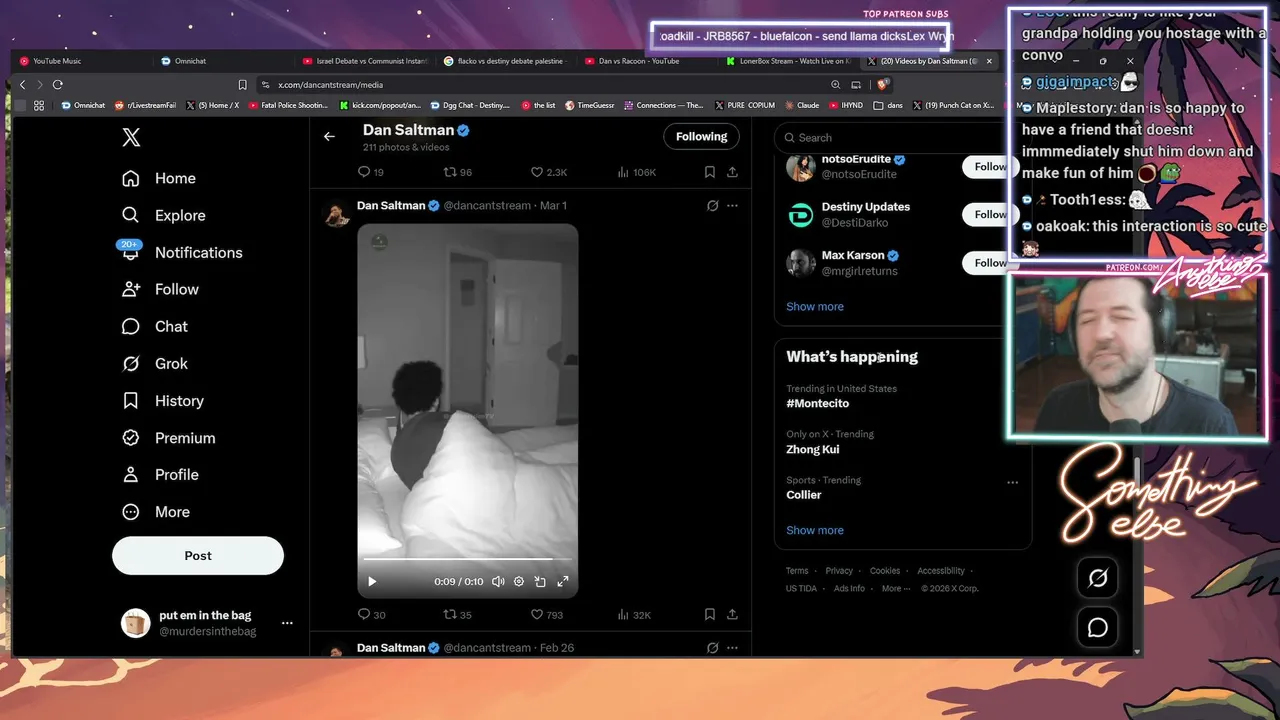Open account options for put em in the bag
The height and width of the screenshot is (720, 1280).
[x=287, y=623]
